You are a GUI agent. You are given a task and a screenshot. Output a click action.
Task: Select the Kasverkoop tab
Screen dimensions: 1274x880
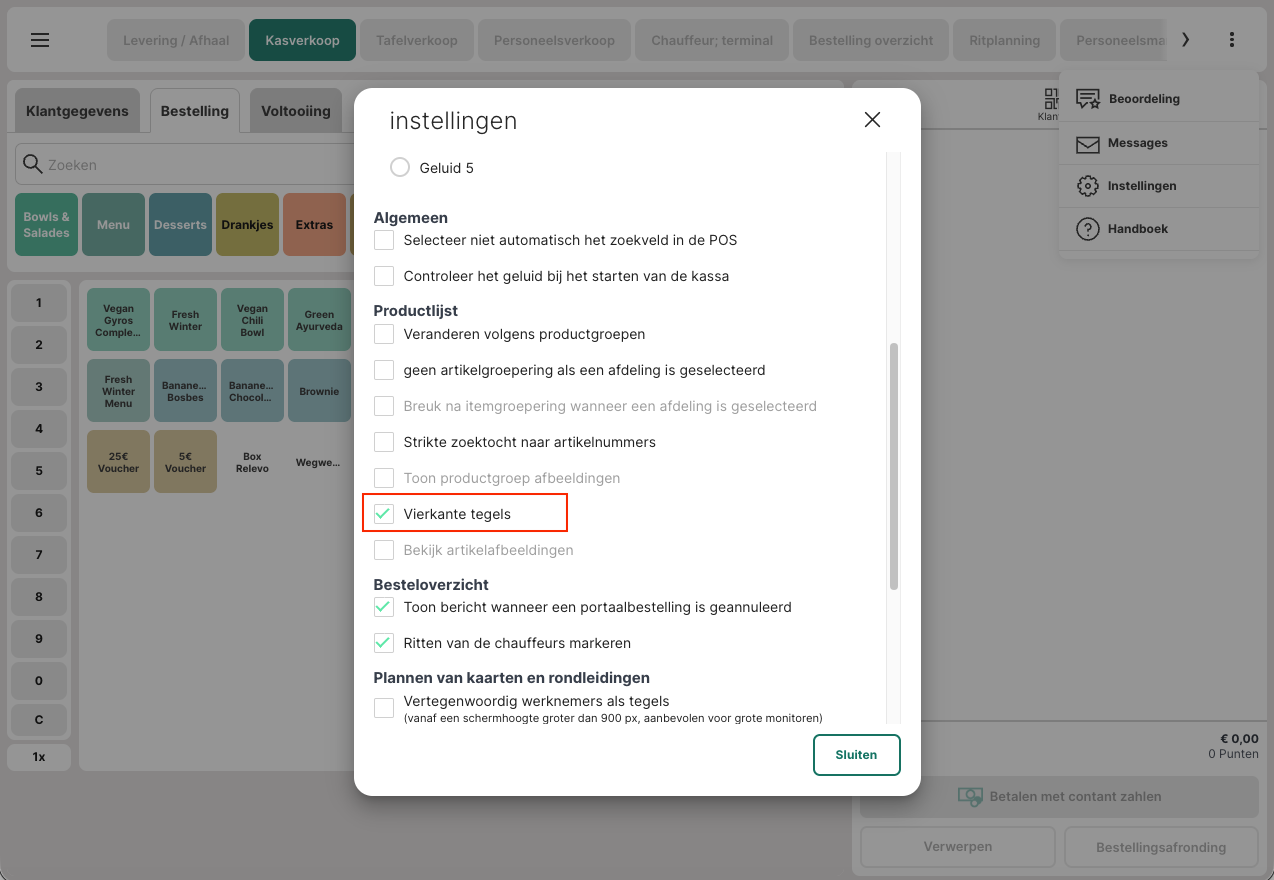[x=302, y=40]
